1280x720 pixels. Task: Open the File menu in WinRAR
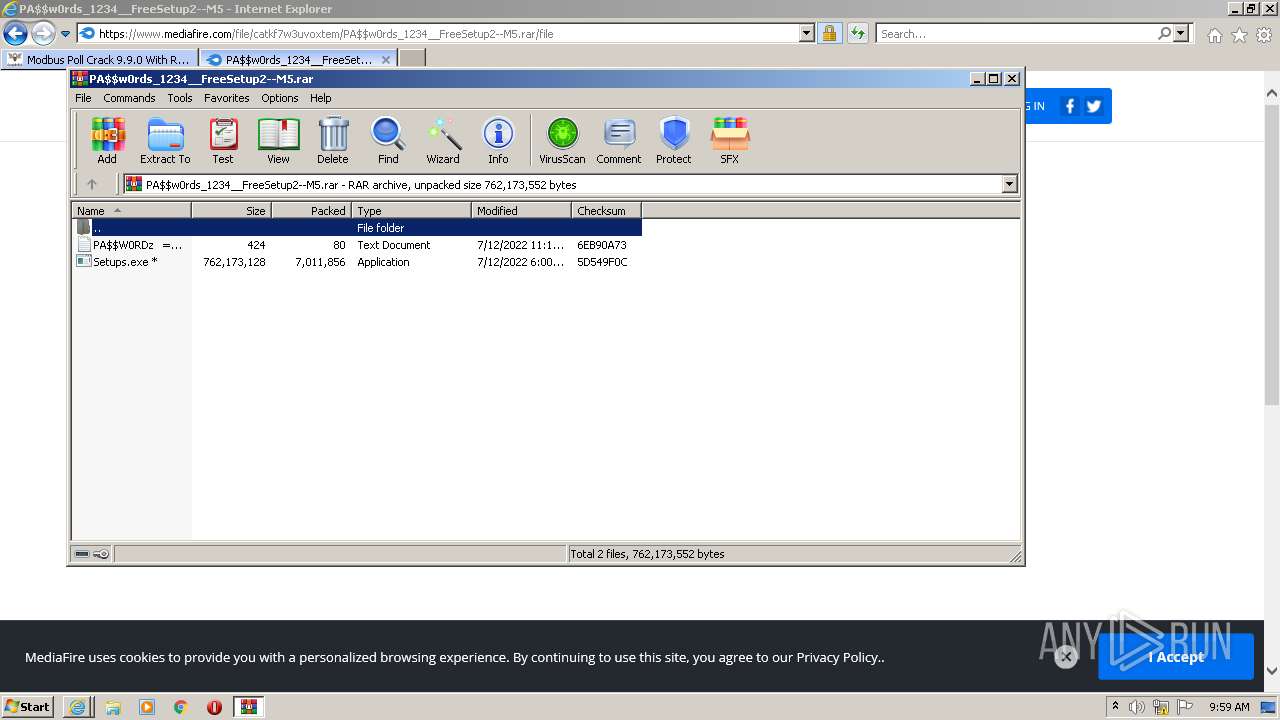pos(83,98)
